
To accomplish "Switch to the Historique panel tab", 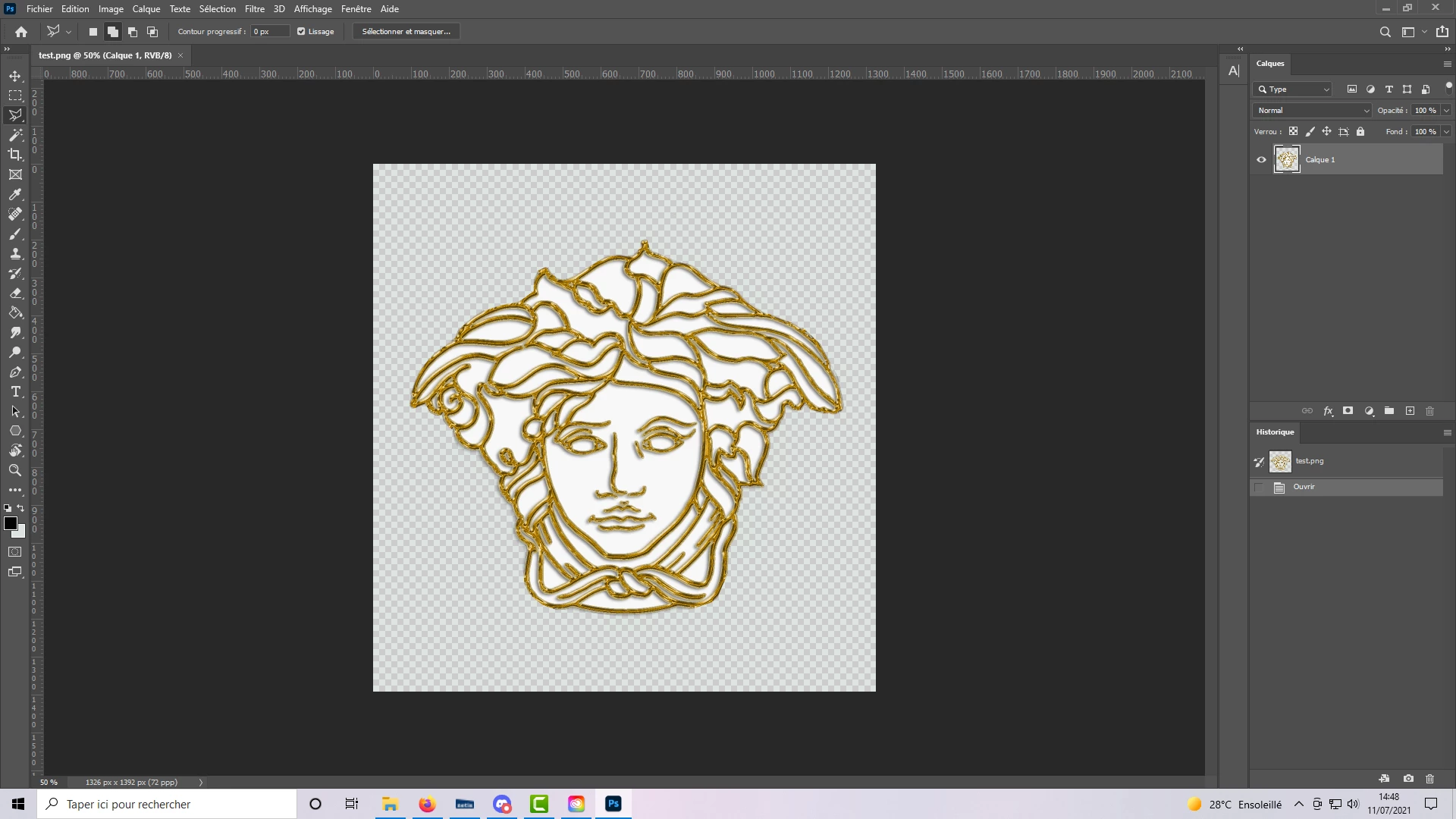I will click(1275, 432).
